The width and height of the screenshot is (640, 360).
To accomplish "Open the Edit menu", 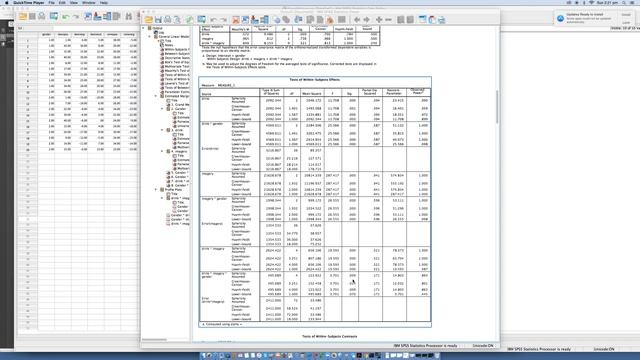I will click(62, 3).
